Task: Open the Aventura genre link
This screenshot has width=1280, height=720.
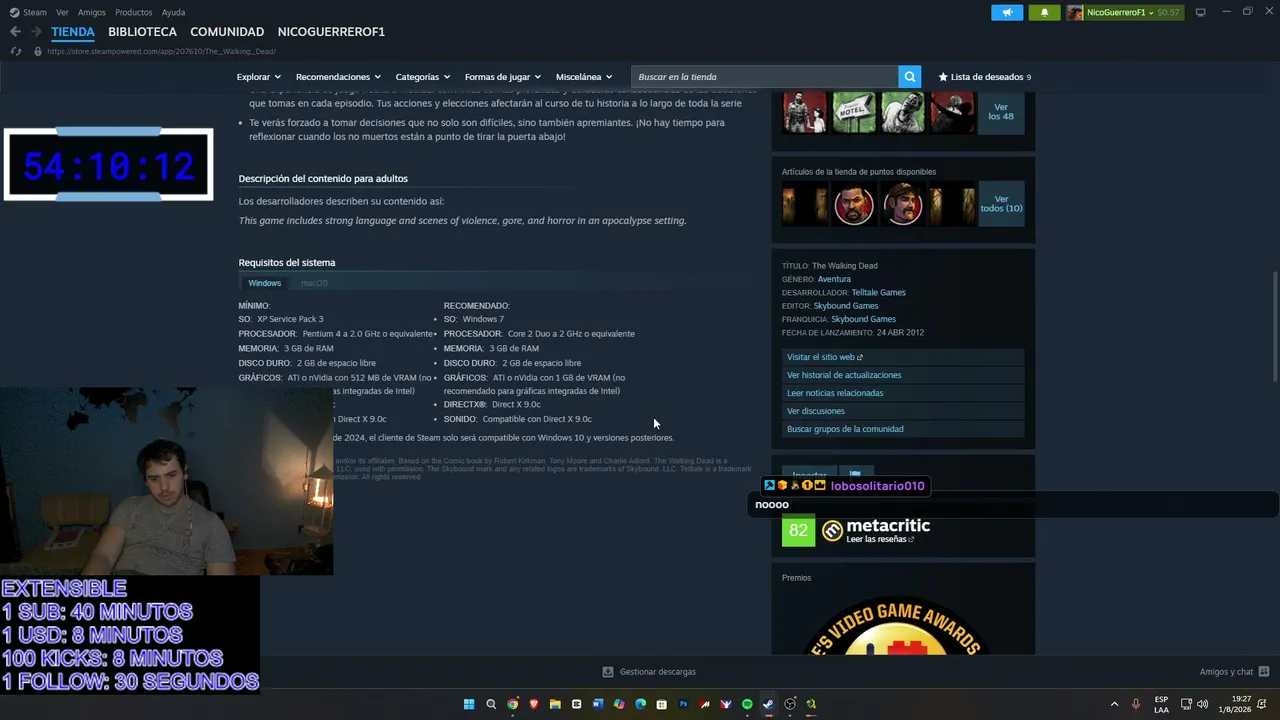Action: coord(834,279)
